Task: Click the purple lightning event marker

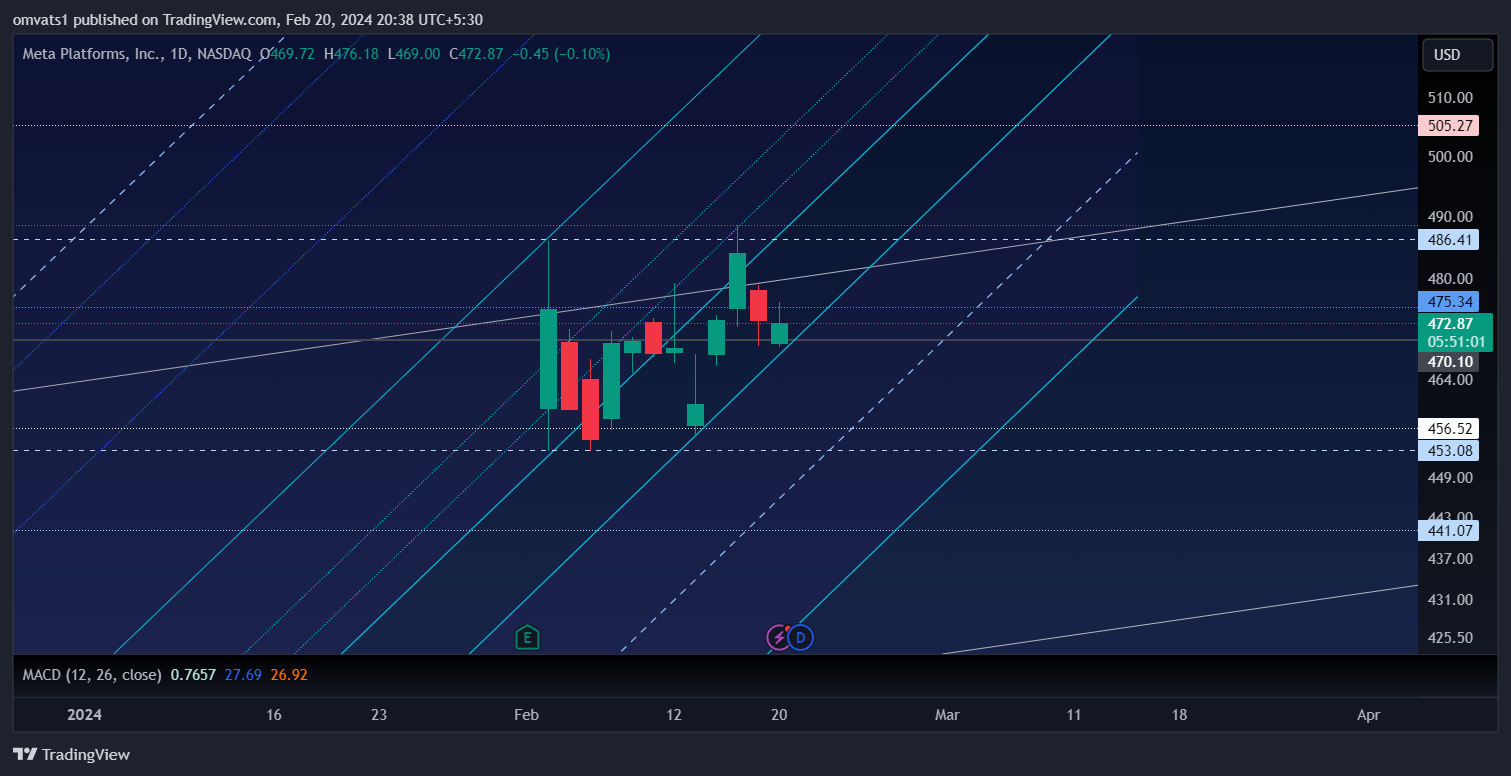Action: 778,637
